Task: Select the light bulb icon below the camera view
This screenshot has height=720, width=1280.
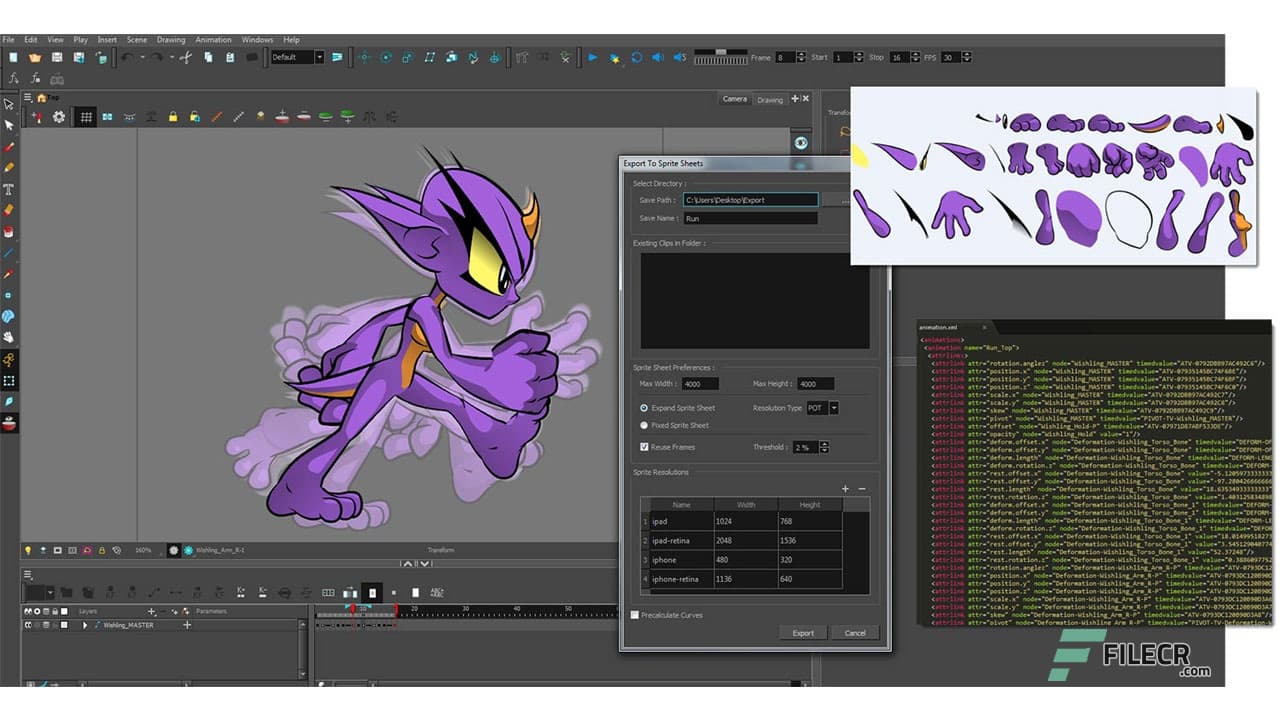Action: pos(29,549)
